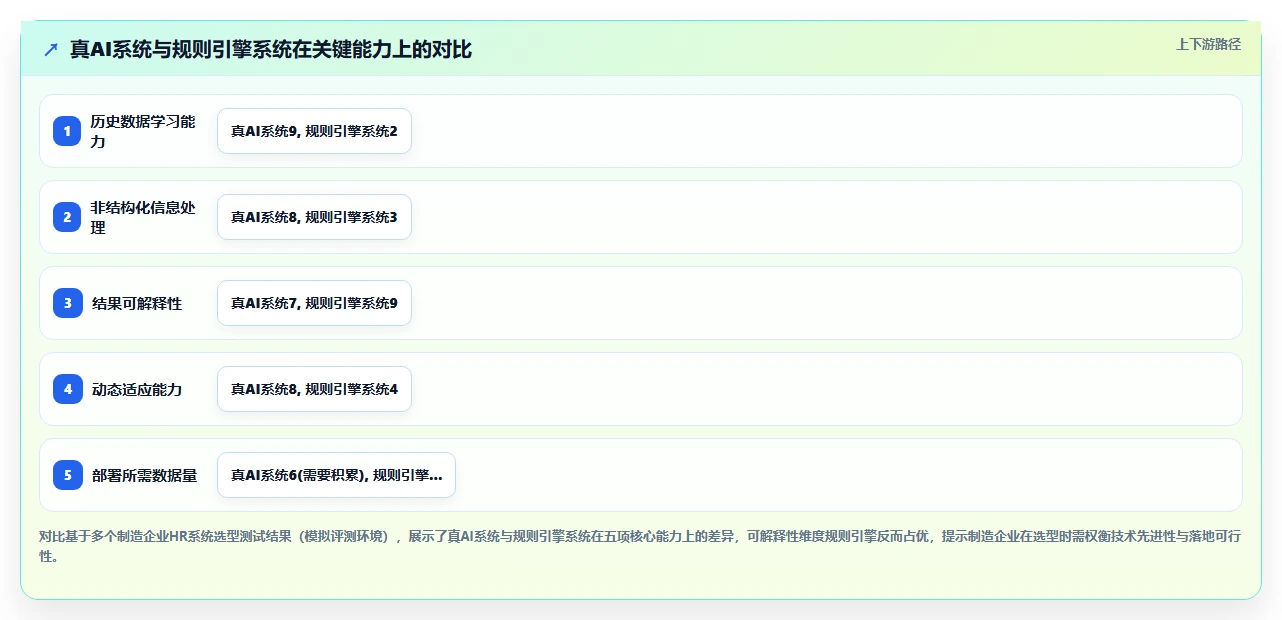Click the 结果可解释性 row label
The image size is (1282, 620).
click(x=136, y=303)
